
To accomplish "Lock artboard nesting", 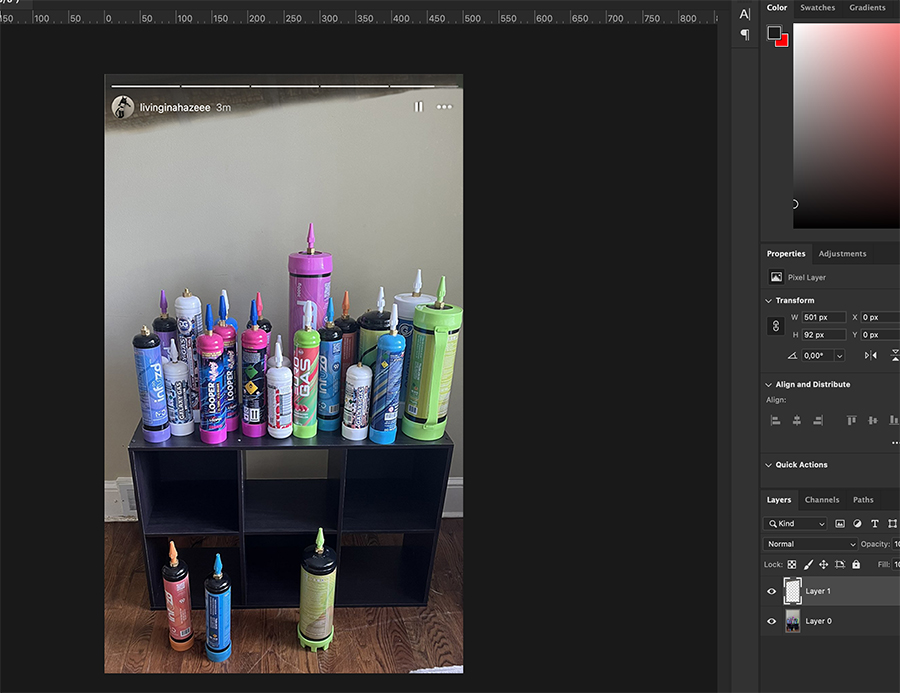I will [840, 564].
